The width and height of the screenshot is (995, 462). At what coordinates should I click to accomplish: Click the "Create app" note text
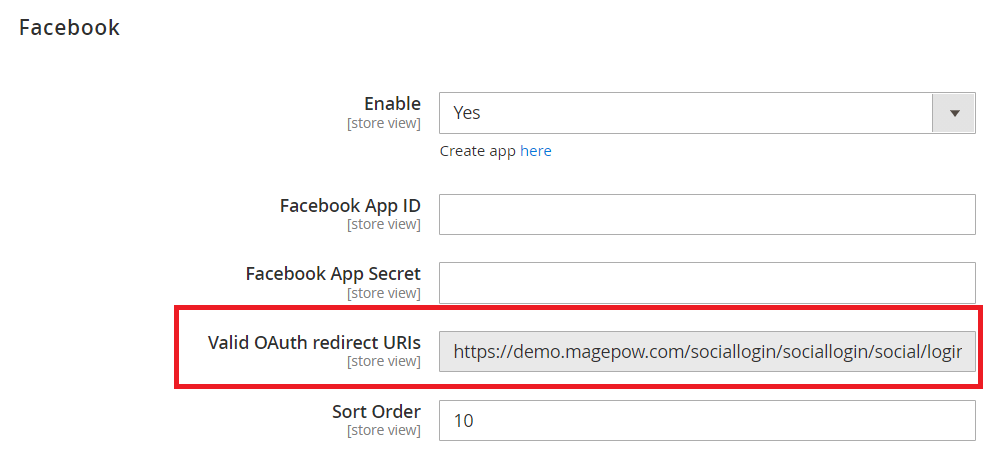tap(477, 151)
